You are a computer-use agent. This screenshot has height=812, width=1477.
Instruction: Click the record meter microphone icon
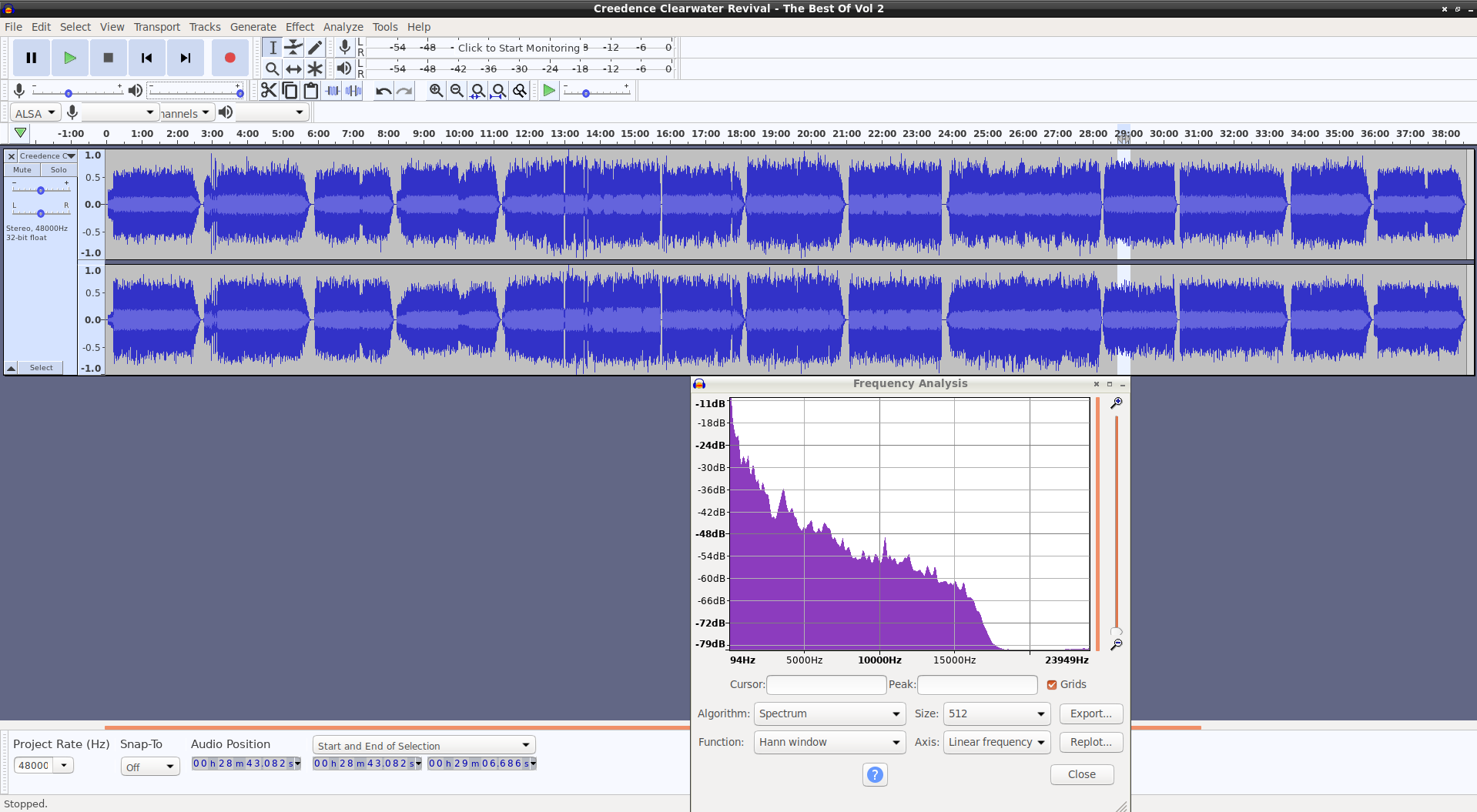tap(344, 48)
